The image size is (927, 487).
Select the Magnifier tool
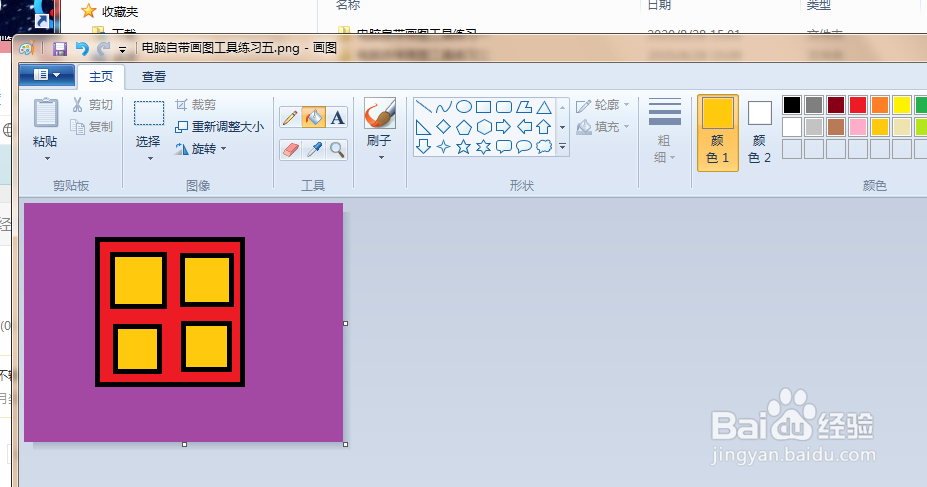pos(337,150)
